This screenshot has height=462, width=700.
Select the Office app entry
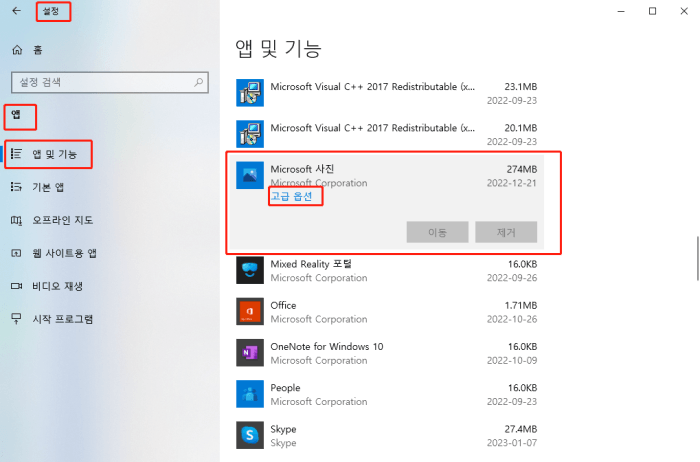point(387,311)
